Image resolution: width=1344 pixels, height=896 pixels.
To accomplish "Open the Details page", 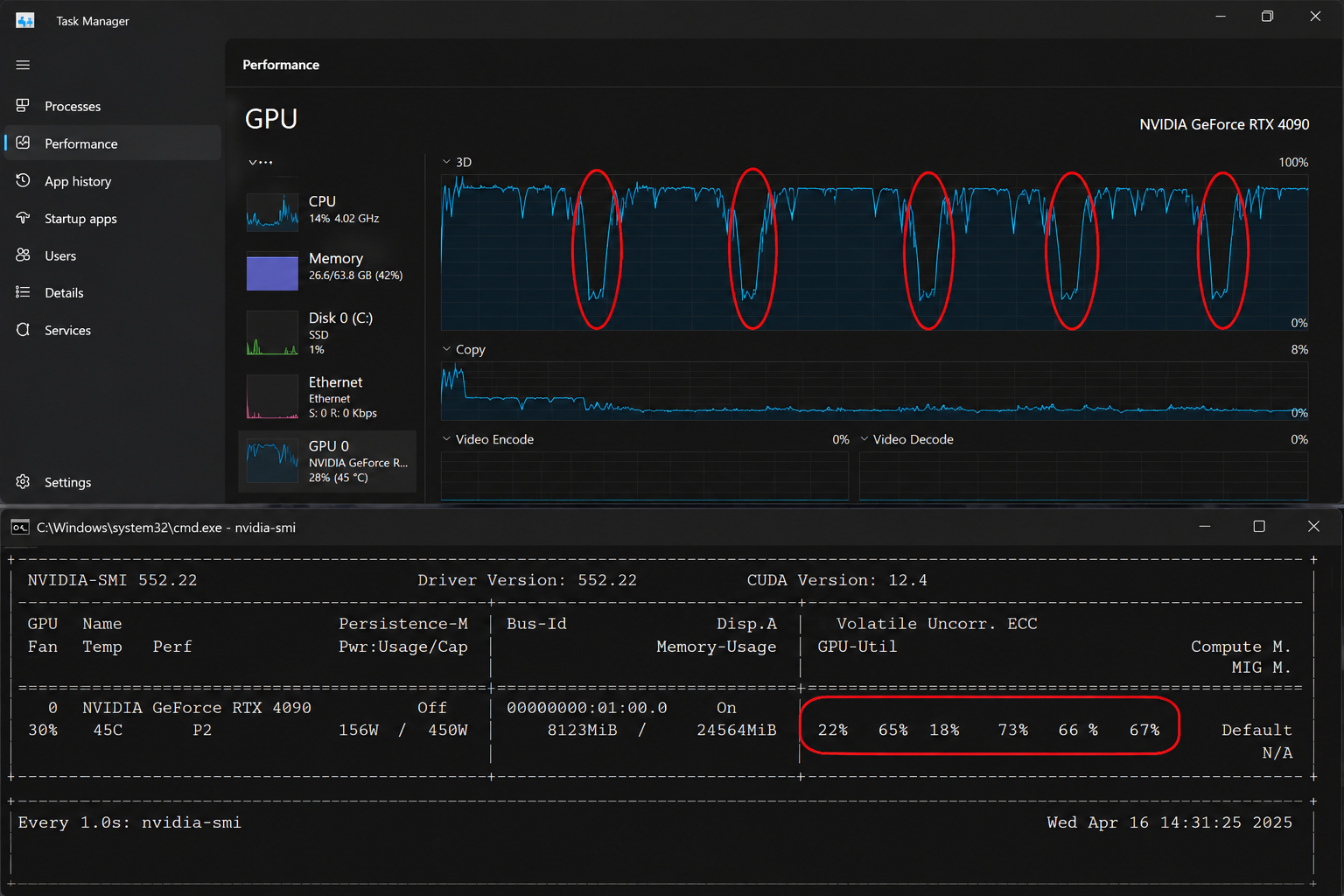I will [113, 292].
